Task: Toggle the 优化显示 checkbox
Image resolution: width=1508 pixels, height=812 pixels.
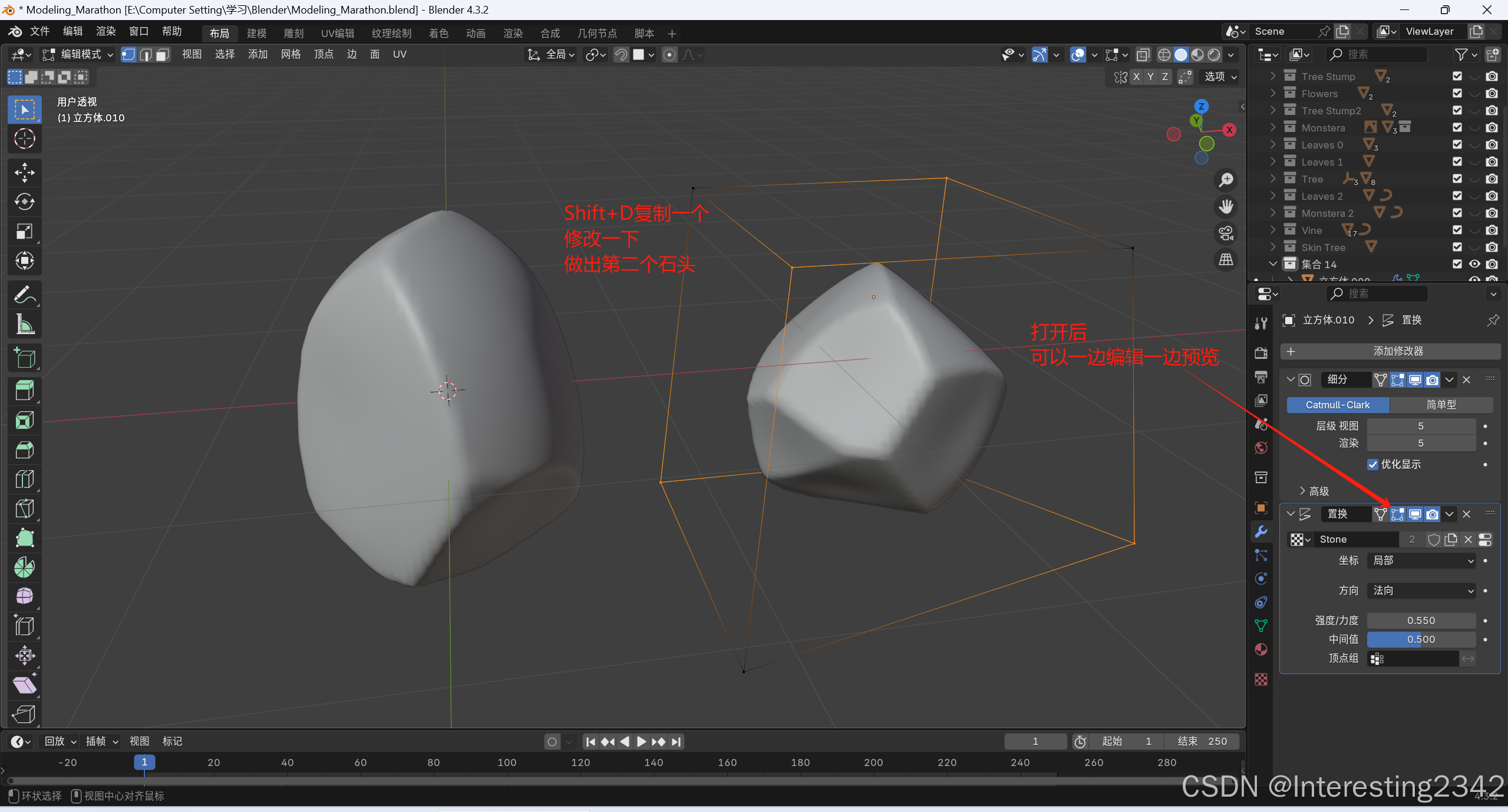Action: 1373,464
